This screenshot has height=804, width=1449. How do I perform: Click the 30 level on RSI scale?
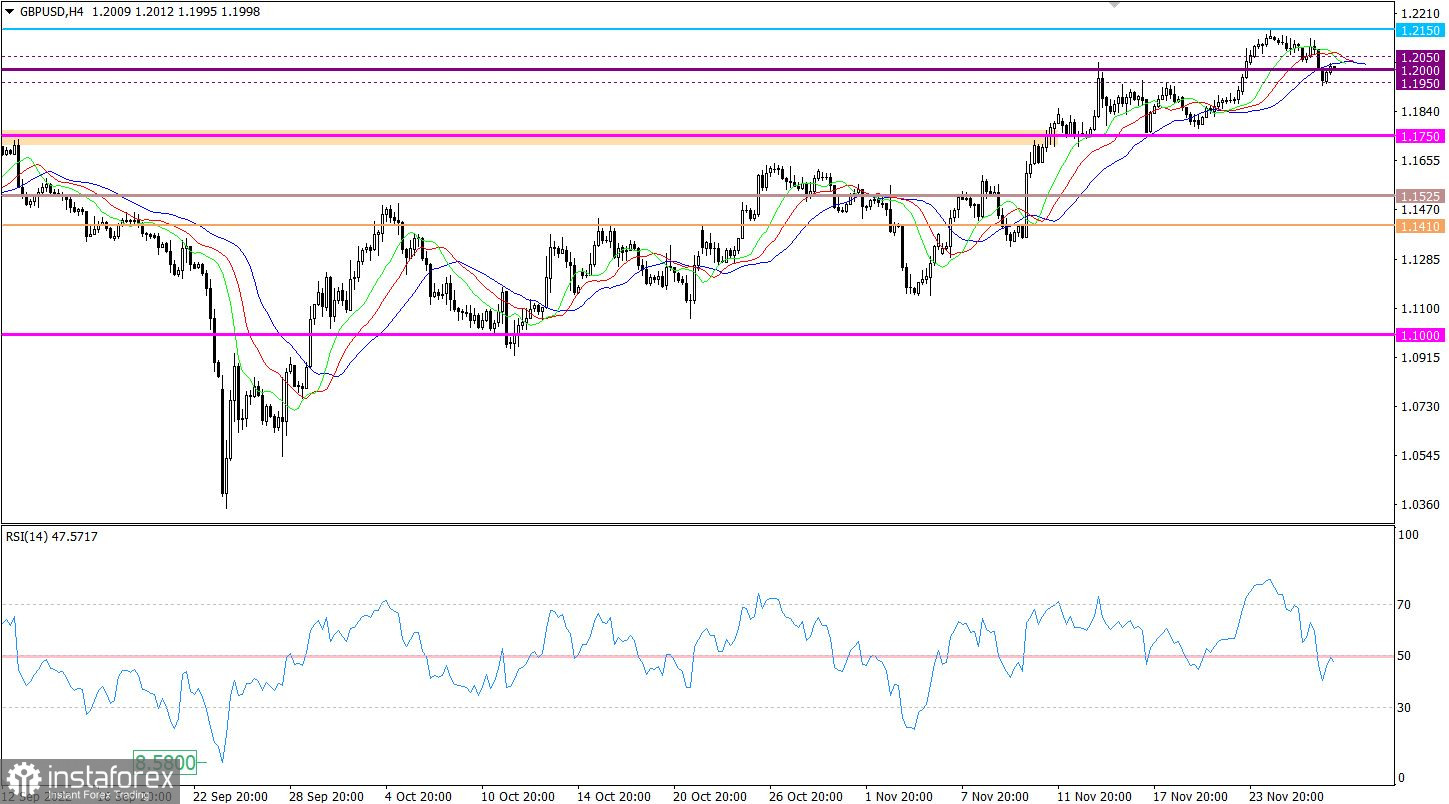tap(1406, 708)
